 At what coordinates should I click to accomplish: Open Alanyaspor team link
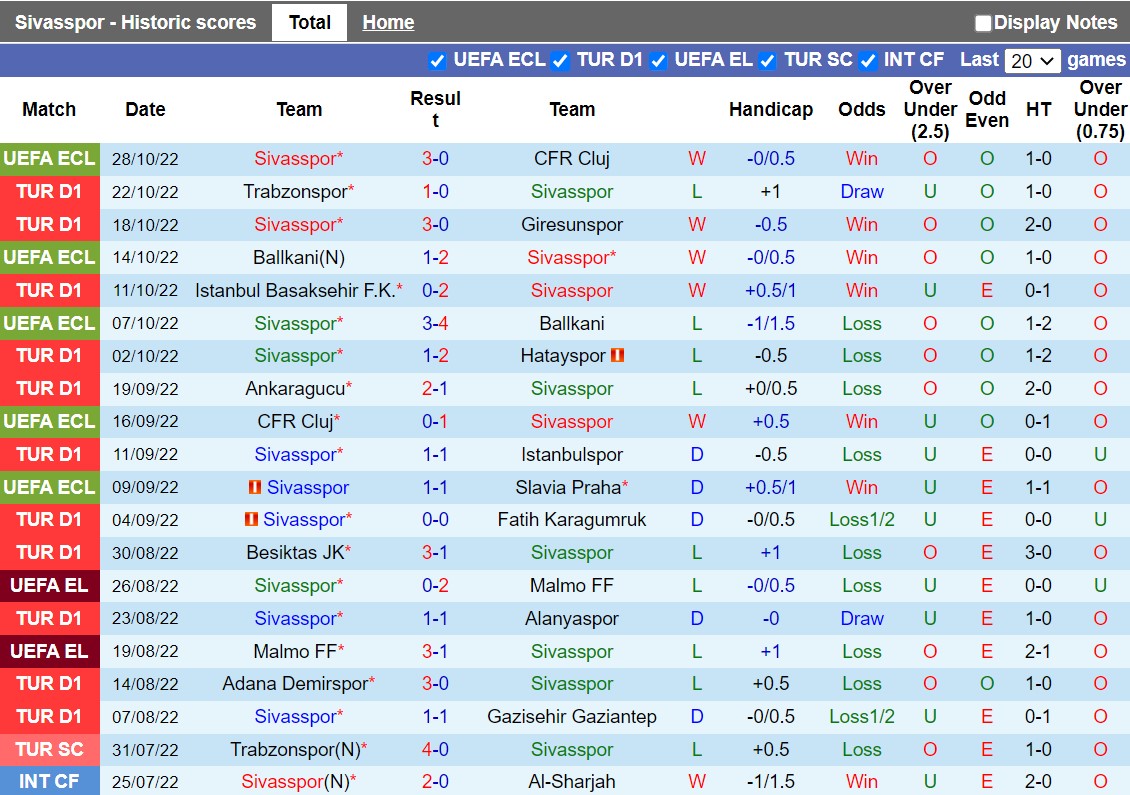(x=571, y=618)
